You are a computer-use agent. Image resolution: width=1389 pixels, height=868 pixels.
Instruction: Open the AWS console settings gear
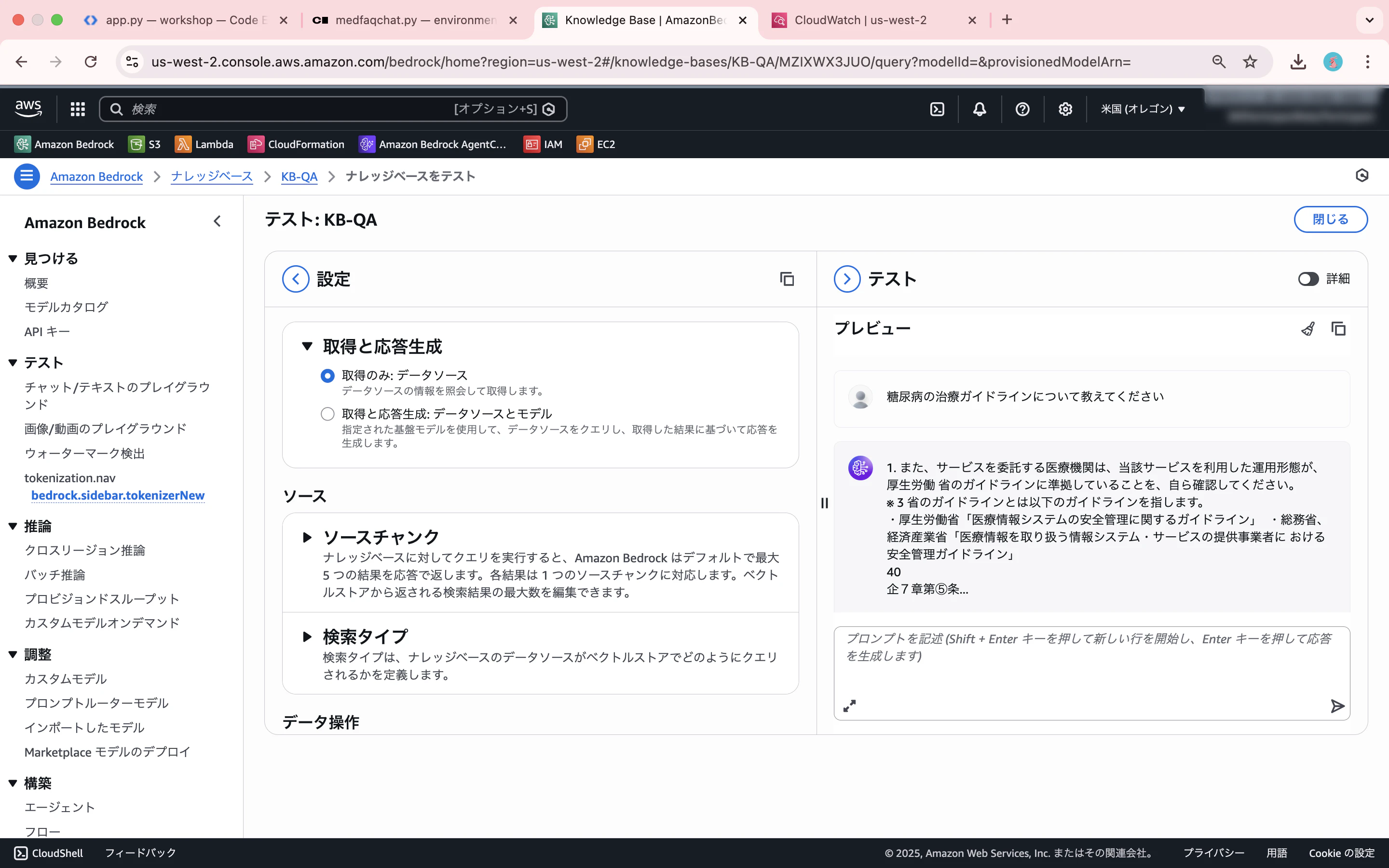1065,109
